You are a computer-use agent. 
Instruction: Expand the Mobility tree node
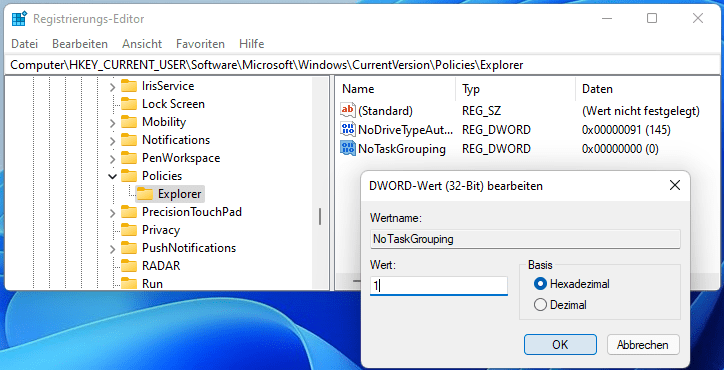112,122
